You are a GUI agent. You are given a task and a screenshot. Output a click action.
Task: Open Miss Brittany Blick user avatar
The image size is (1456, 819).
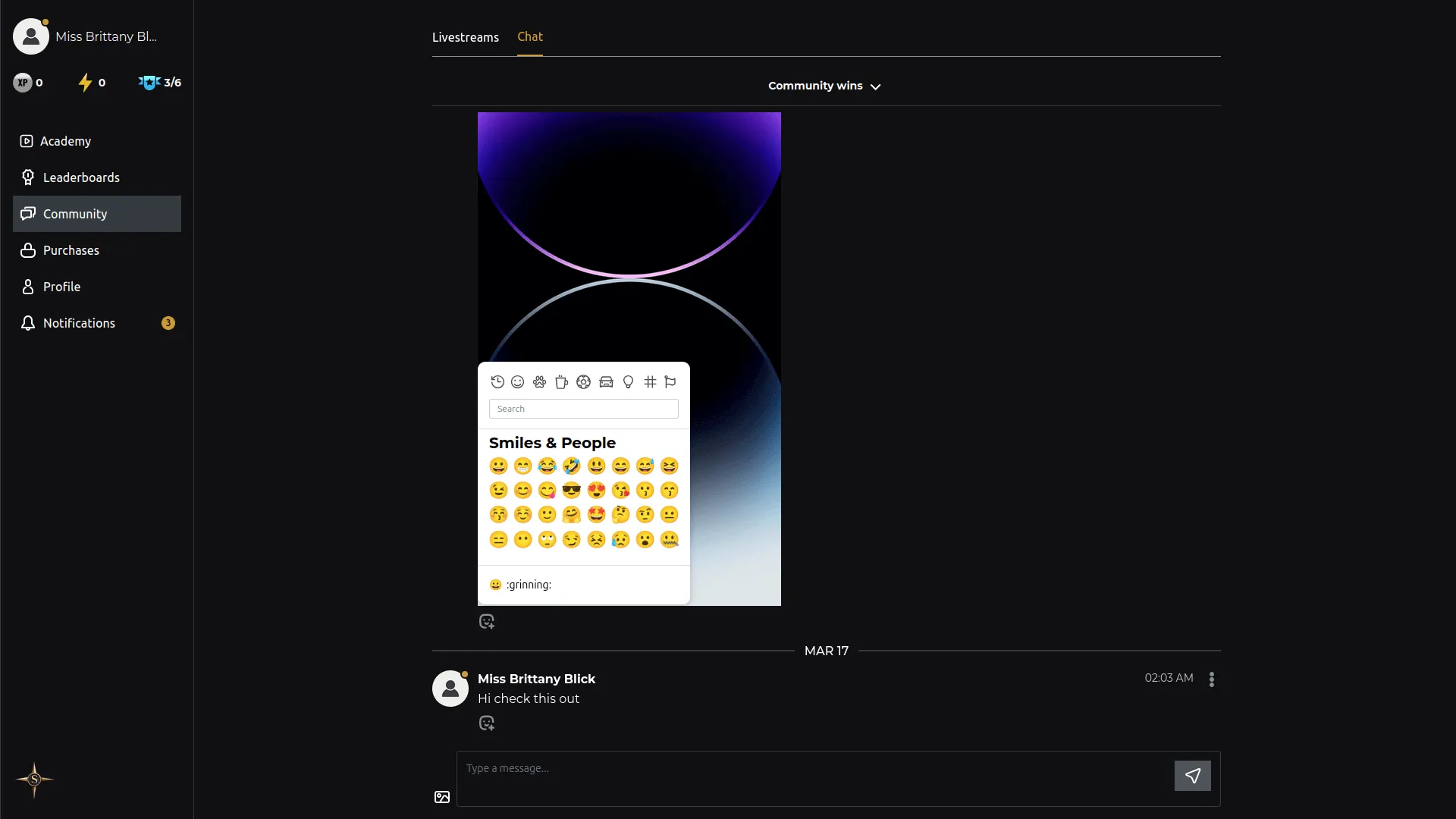(x=450, y=689)
